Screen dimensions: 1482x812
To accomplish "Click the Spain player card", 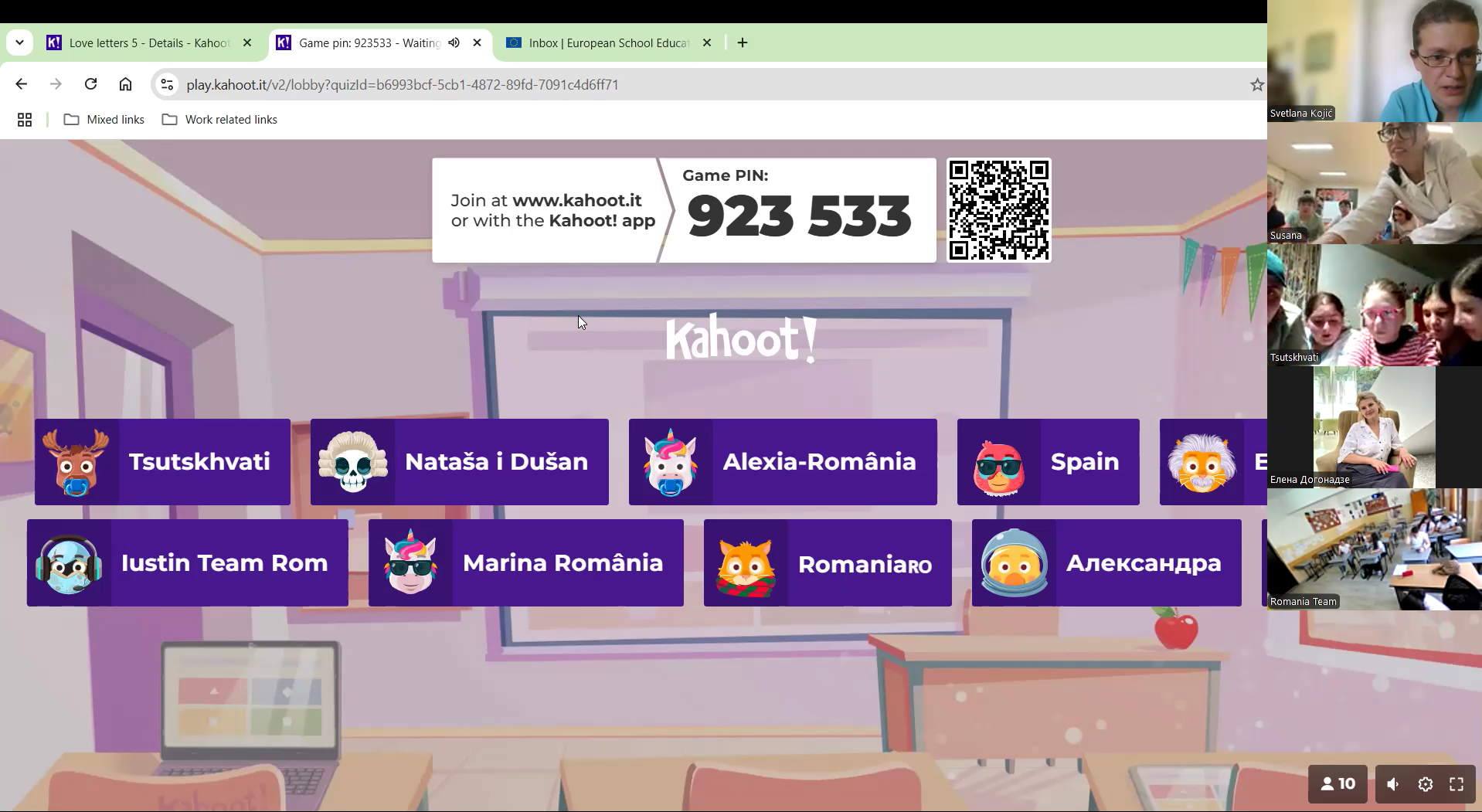I will 1048,462.
